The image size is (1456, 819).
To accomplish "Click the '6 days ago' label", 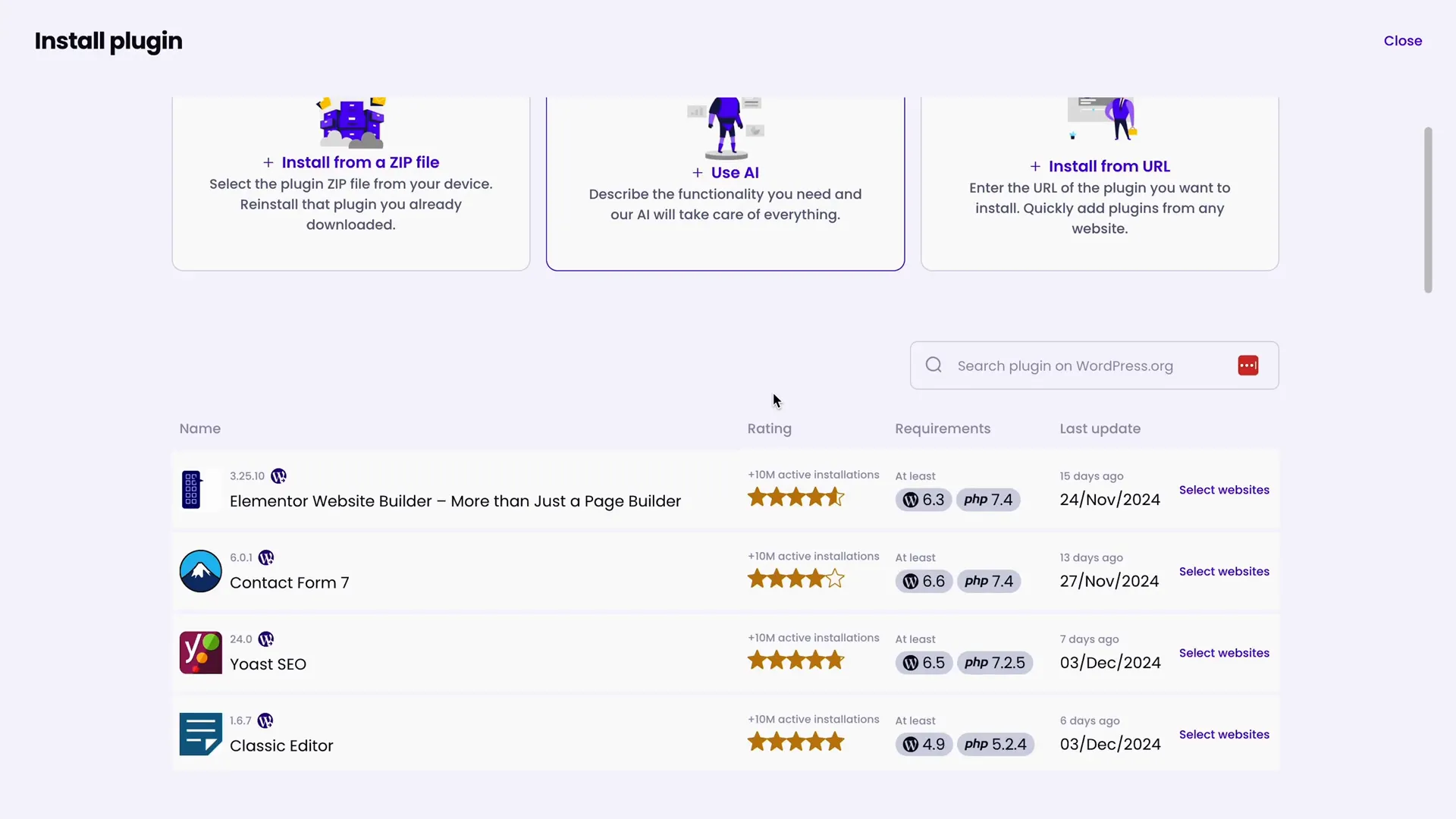I will (x=1090, y=720).
